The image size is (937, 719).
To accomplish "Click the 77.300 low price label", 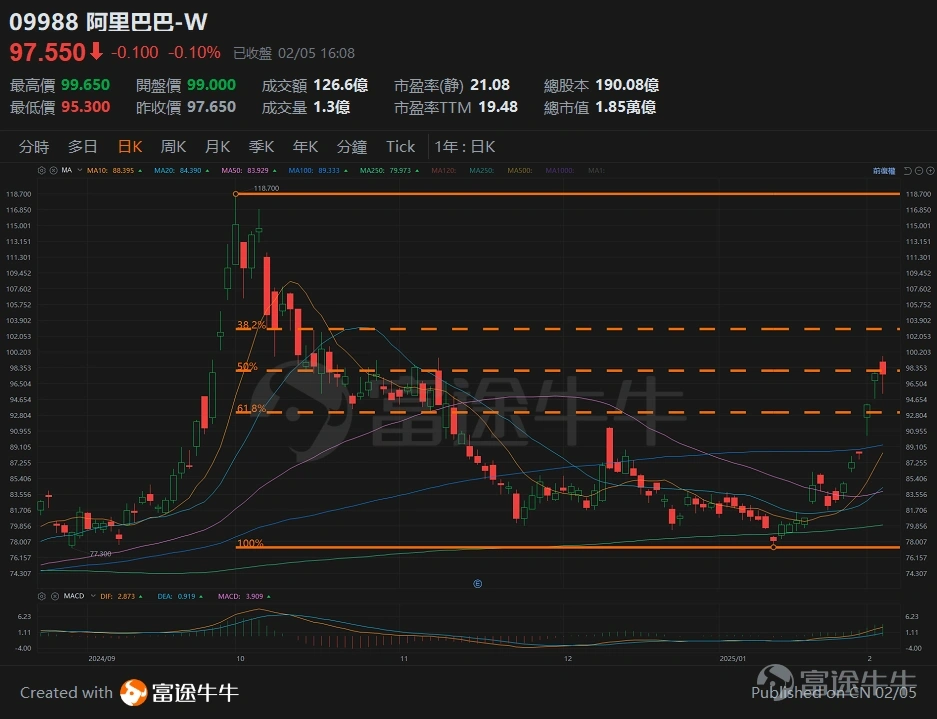I will pyautogui.click(x=100, y=554).
